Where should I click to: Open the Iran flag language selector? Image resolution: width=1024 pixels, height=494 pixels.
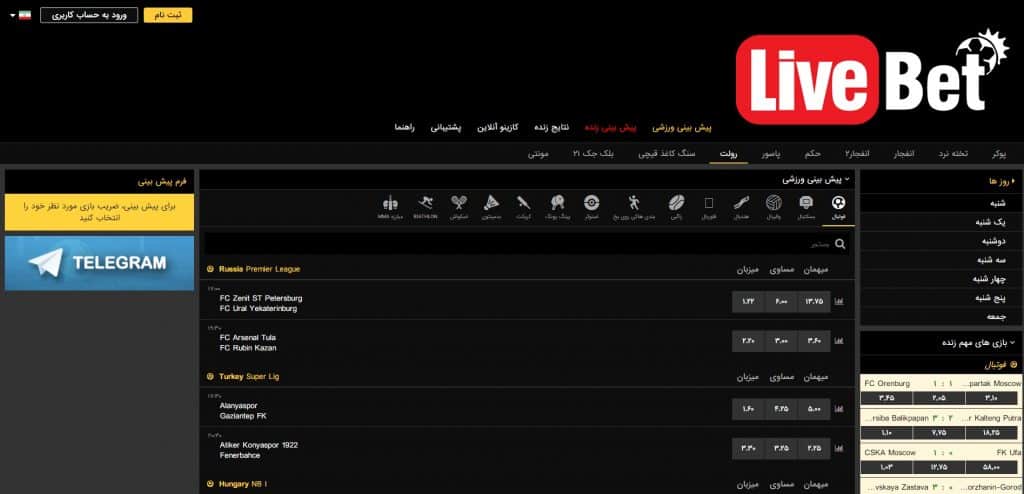click(x=21, y=14)
